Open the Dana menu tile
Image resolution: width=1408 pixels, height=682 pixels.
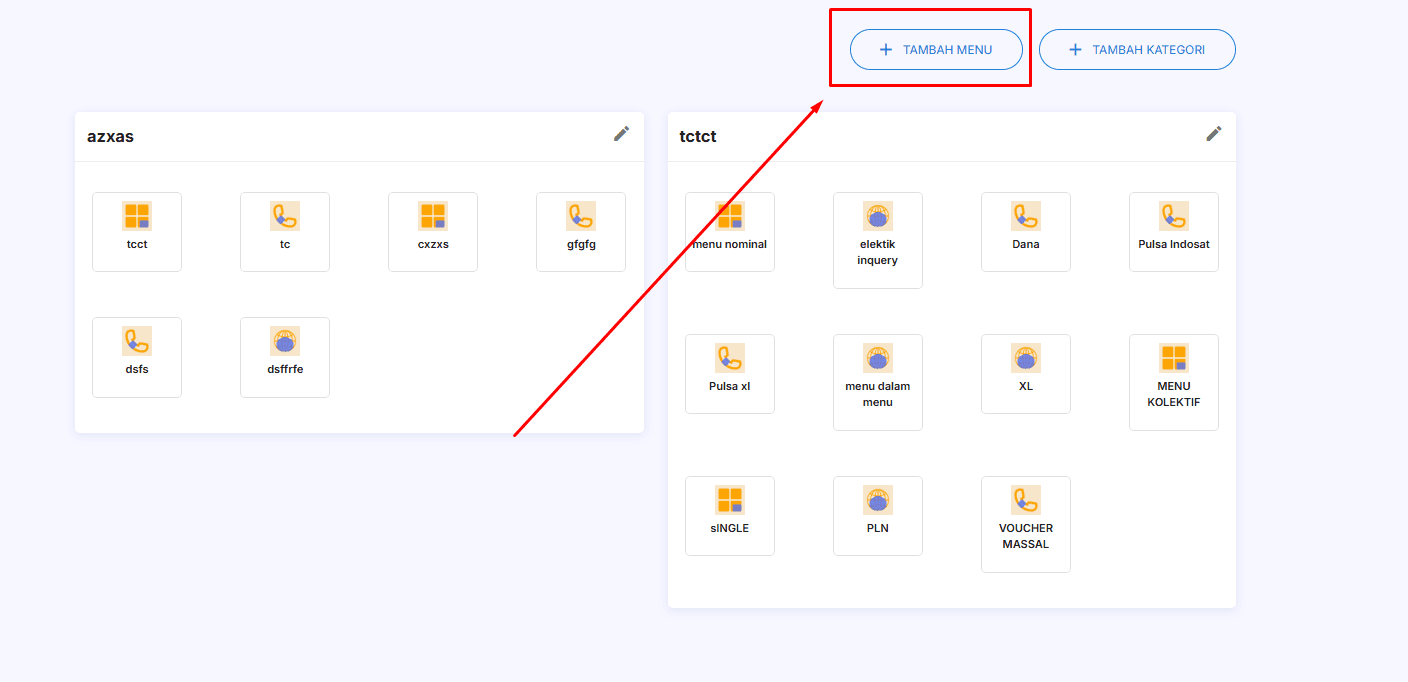[x=1026, y=231]
